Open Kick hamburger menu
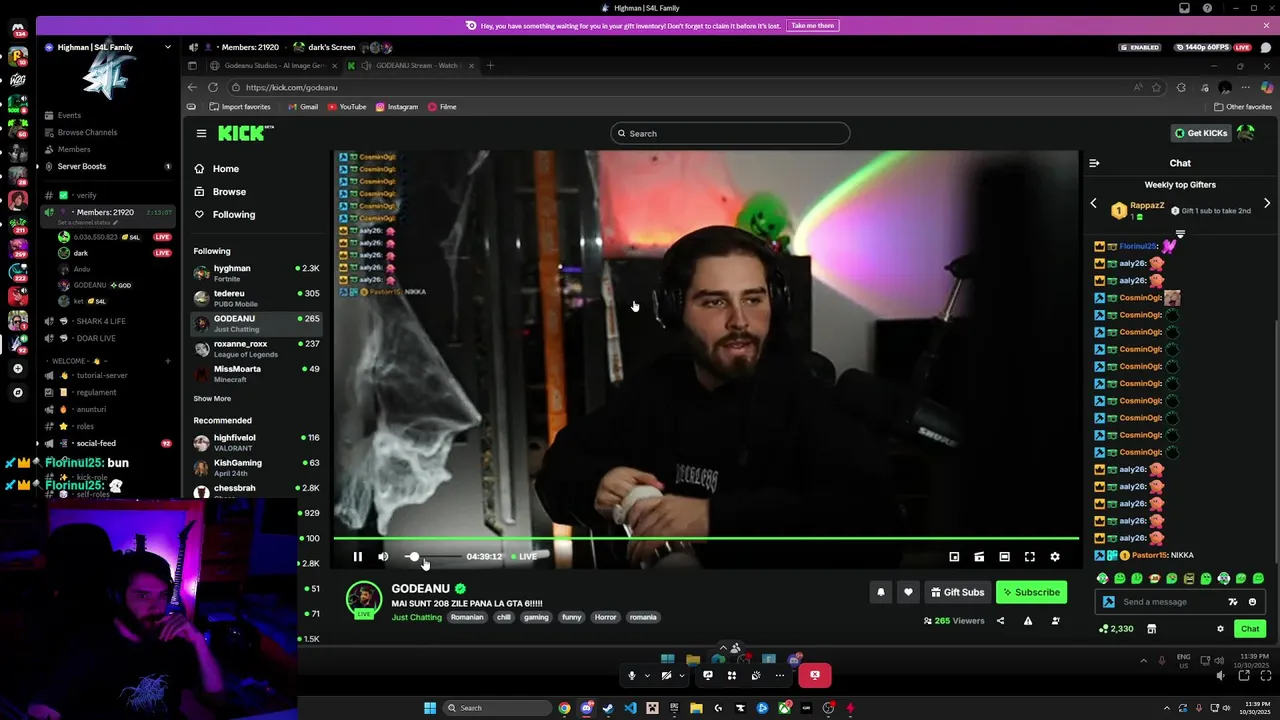1280x720 pixels. [201, 133]
